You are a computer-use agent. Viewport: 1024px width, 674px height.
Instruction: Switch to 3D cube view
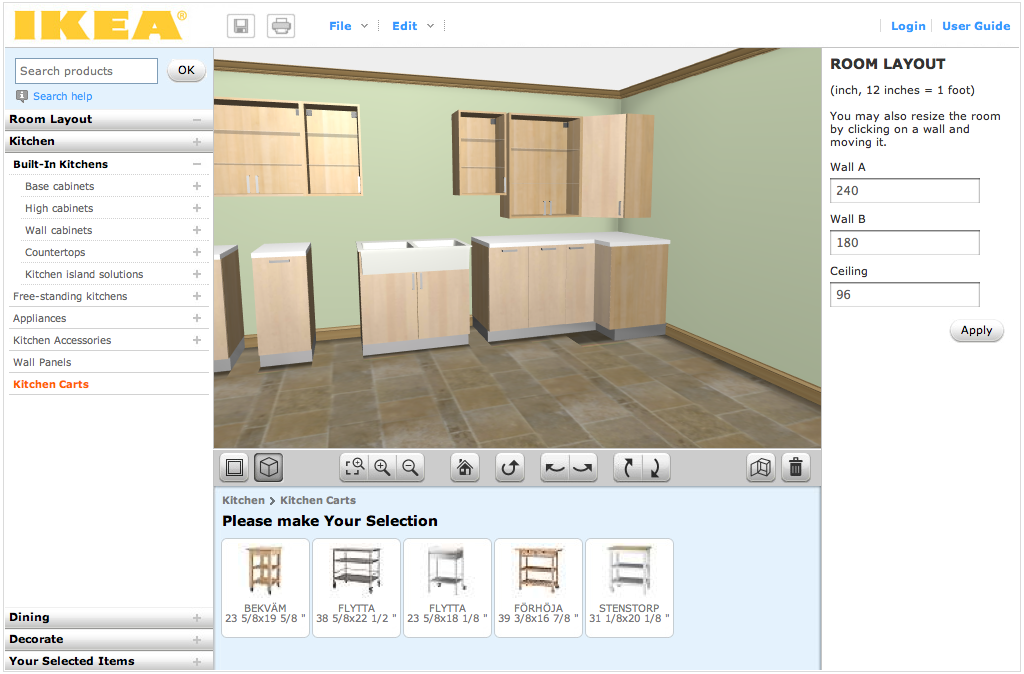[x=268, y=468]
